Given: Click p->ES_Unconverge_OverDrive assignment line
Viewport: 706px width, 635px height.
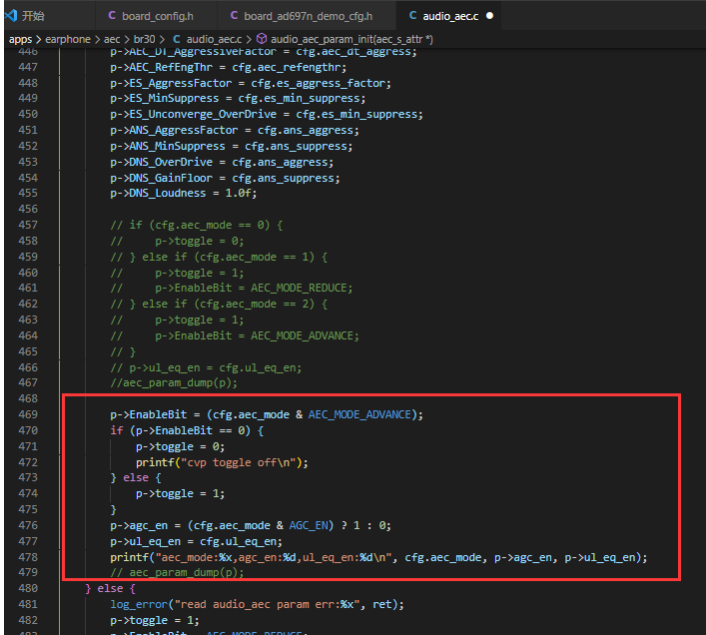Looking at the screenshot, I should coord(267,114).
